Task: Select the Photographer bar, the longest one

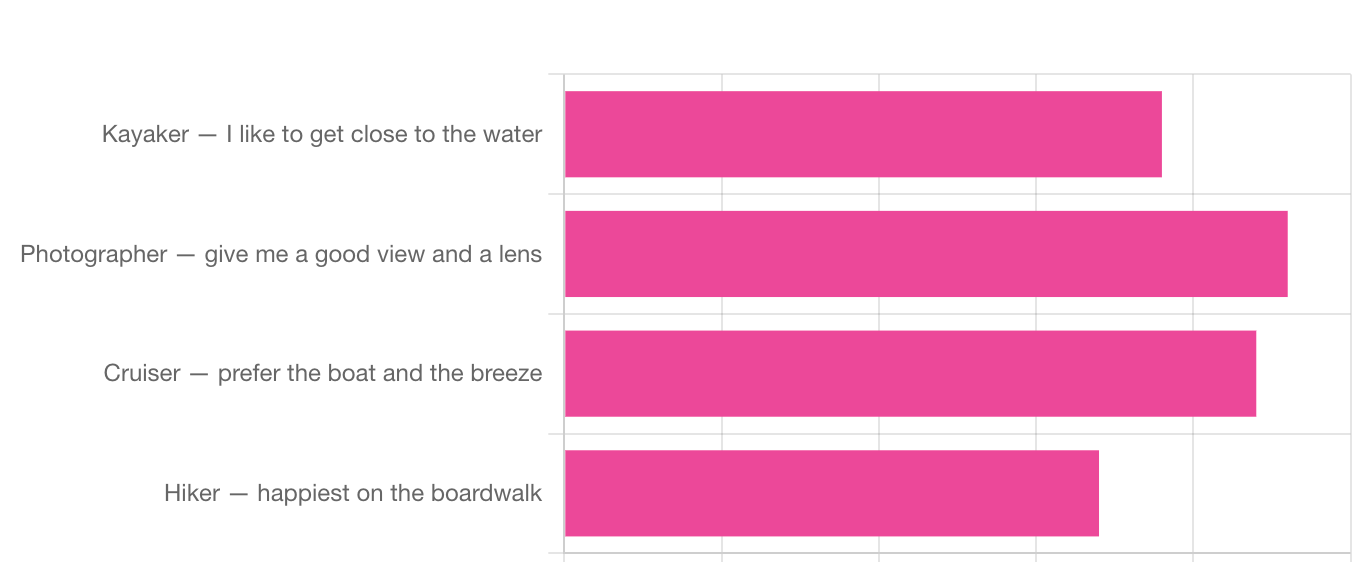Action: [926, 254]
